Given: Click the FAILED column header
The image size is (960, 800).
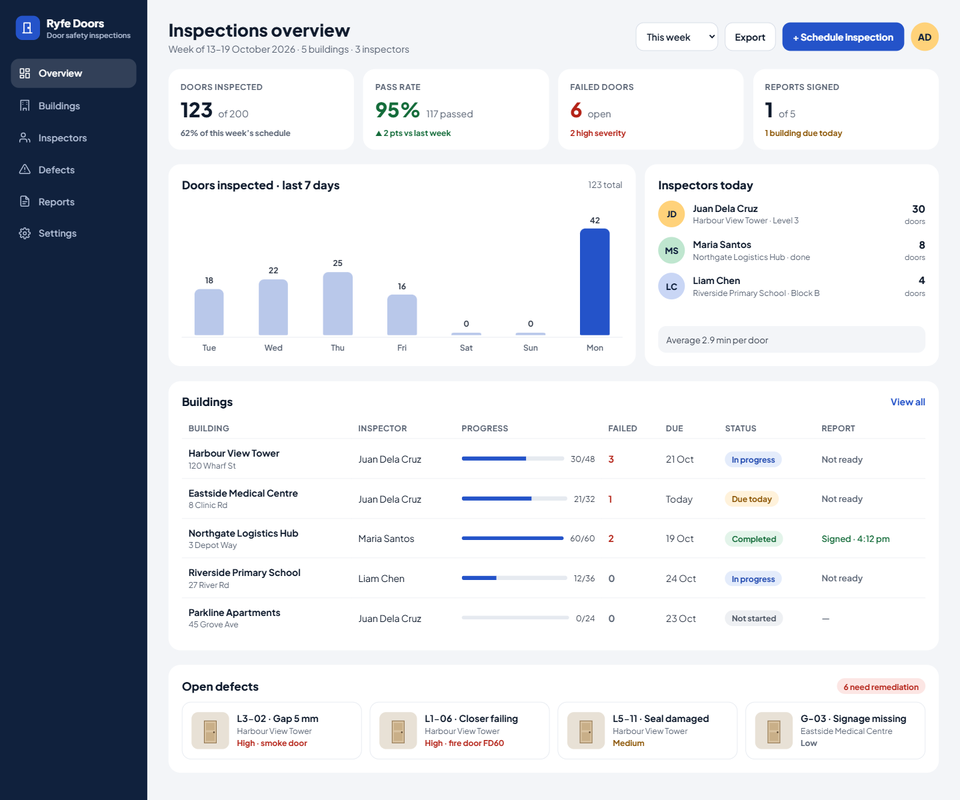Looking at the screenshot, I should coord(622,428).
